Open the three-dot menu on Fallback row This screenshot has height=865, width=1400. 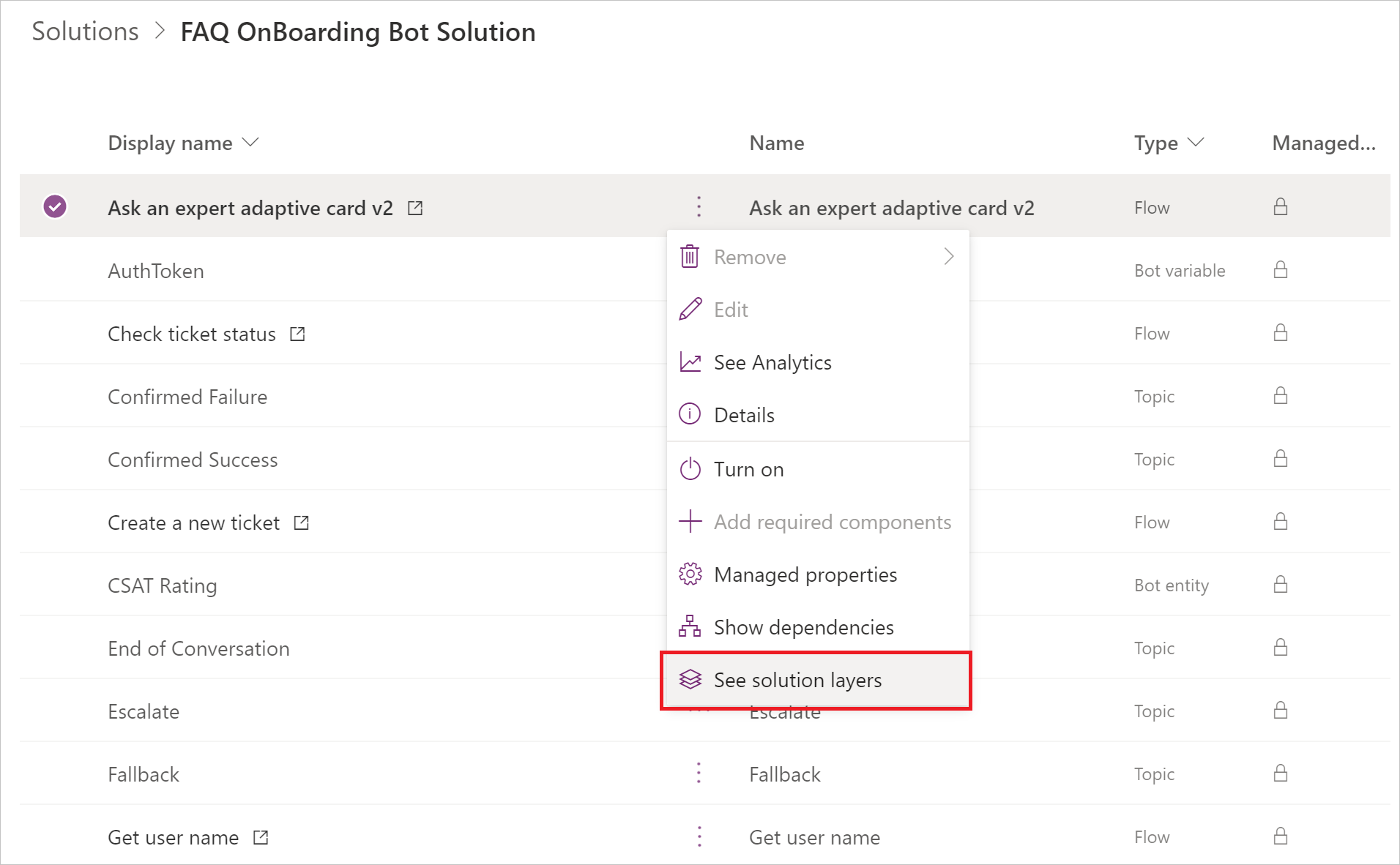tap(699, 773)
